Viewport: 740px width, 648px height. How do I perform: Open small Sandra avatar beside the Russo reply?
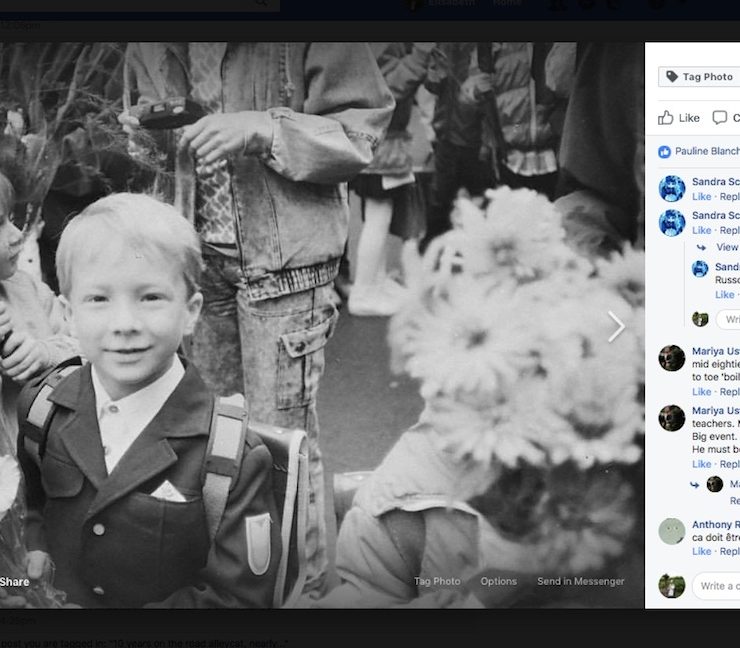point(700,269)
